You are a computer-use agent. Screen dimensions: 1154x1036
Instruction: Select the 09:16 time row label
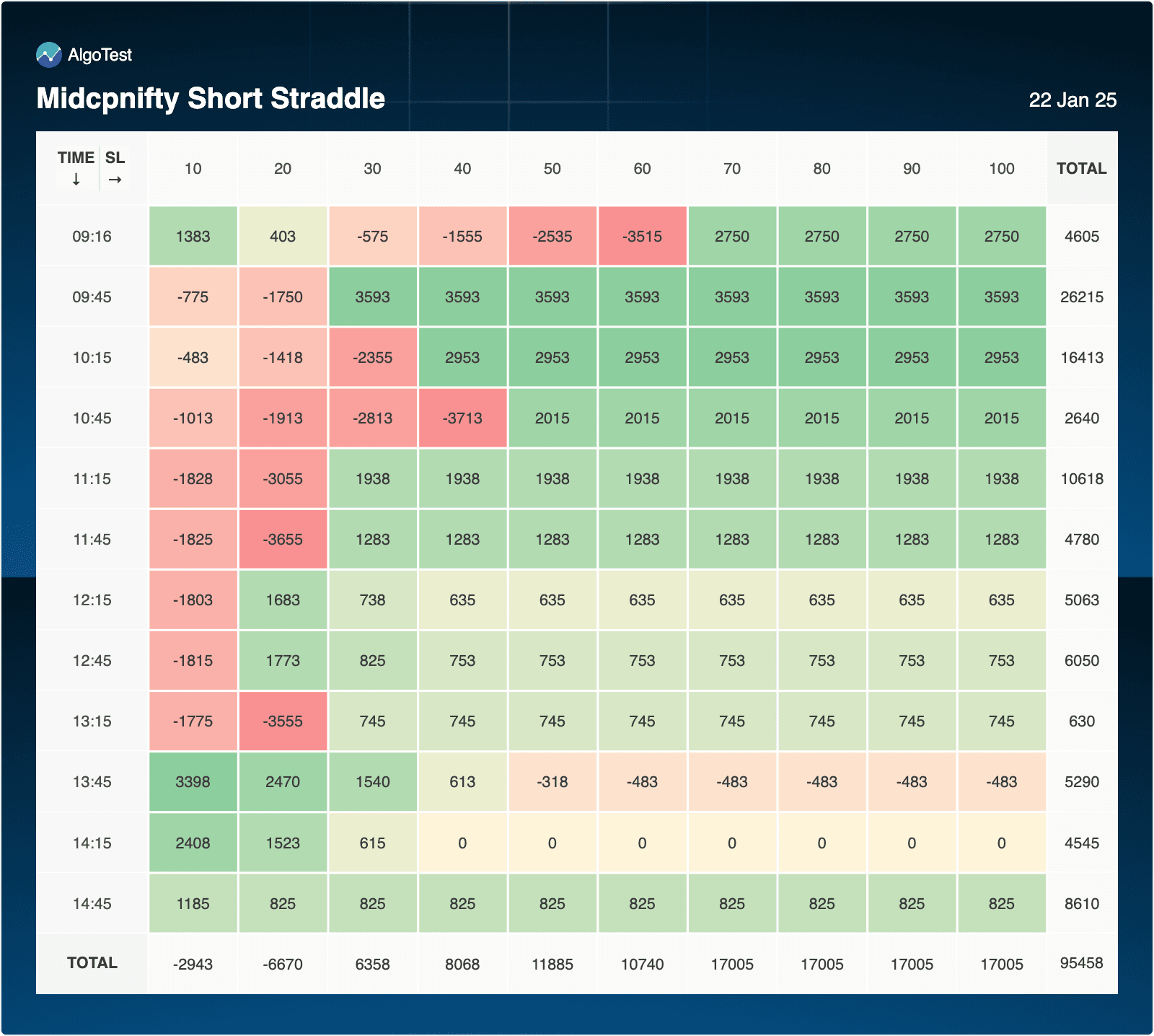point(92,237)
